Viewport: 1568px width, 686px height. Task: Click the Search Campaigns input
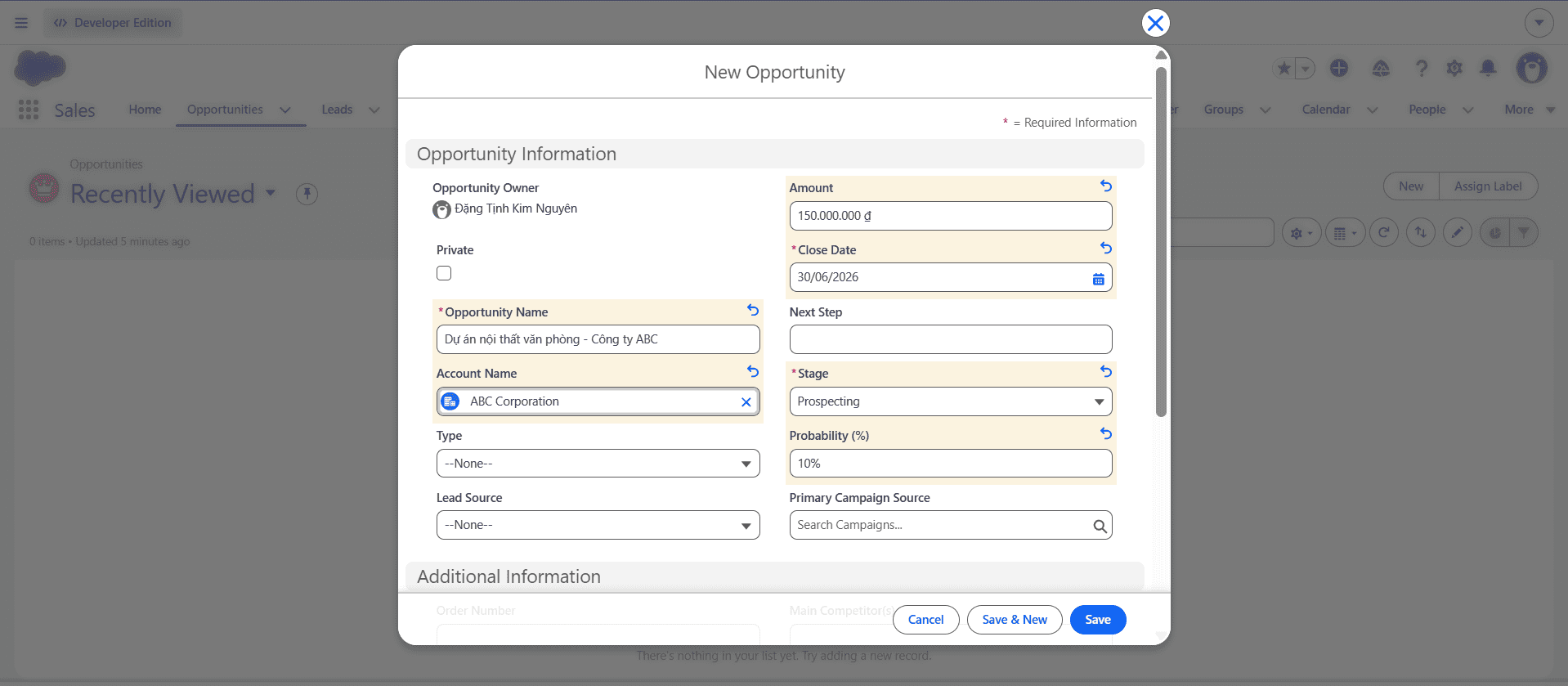point(951,525)
